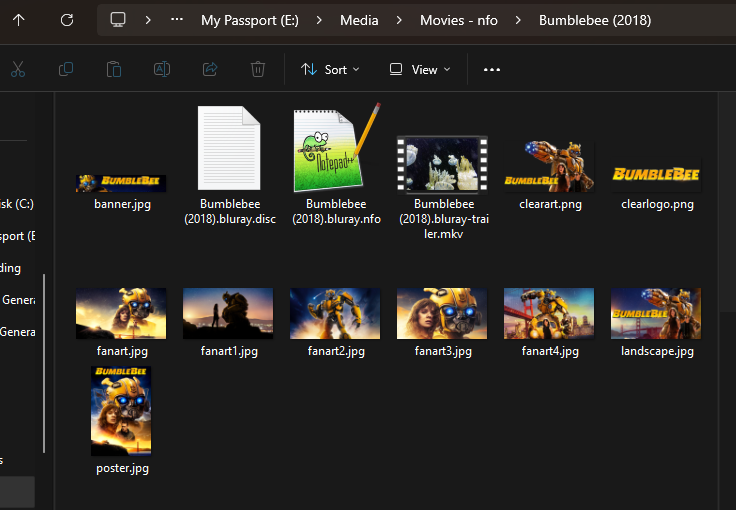Click the Copy icon in toolbar
The width and height of the screenshot is (736, 510).
[66, 69]
